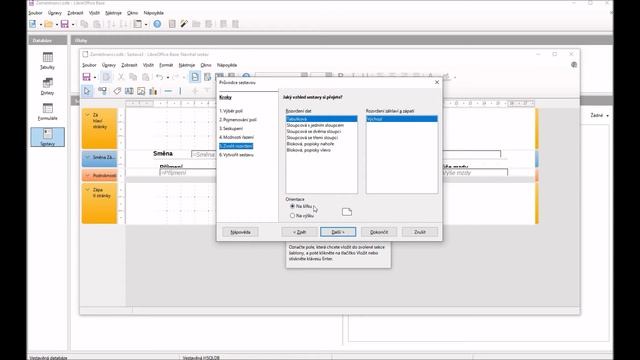This screenshot has height=360, width=640.
Task: Select Sloupcová se dvěma sloupci layout
Action: point(322,131)
